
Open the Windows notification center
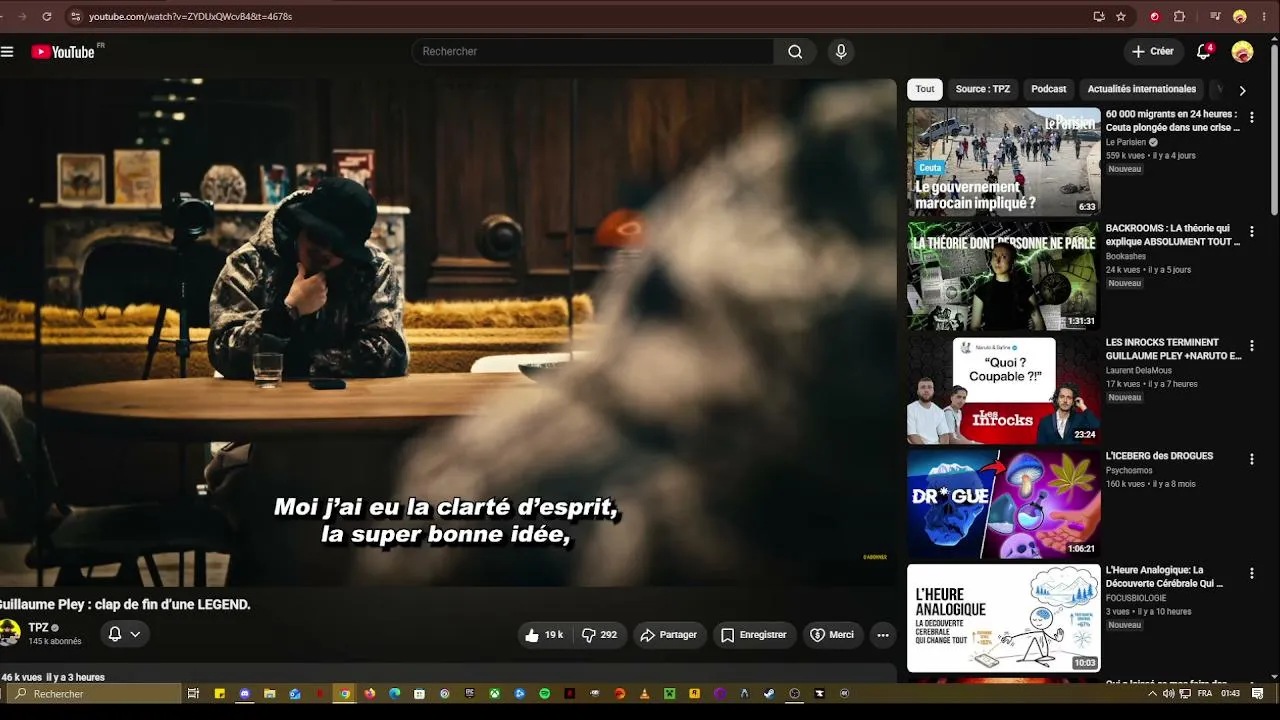pyautogui.click(x=1258, y=693)
